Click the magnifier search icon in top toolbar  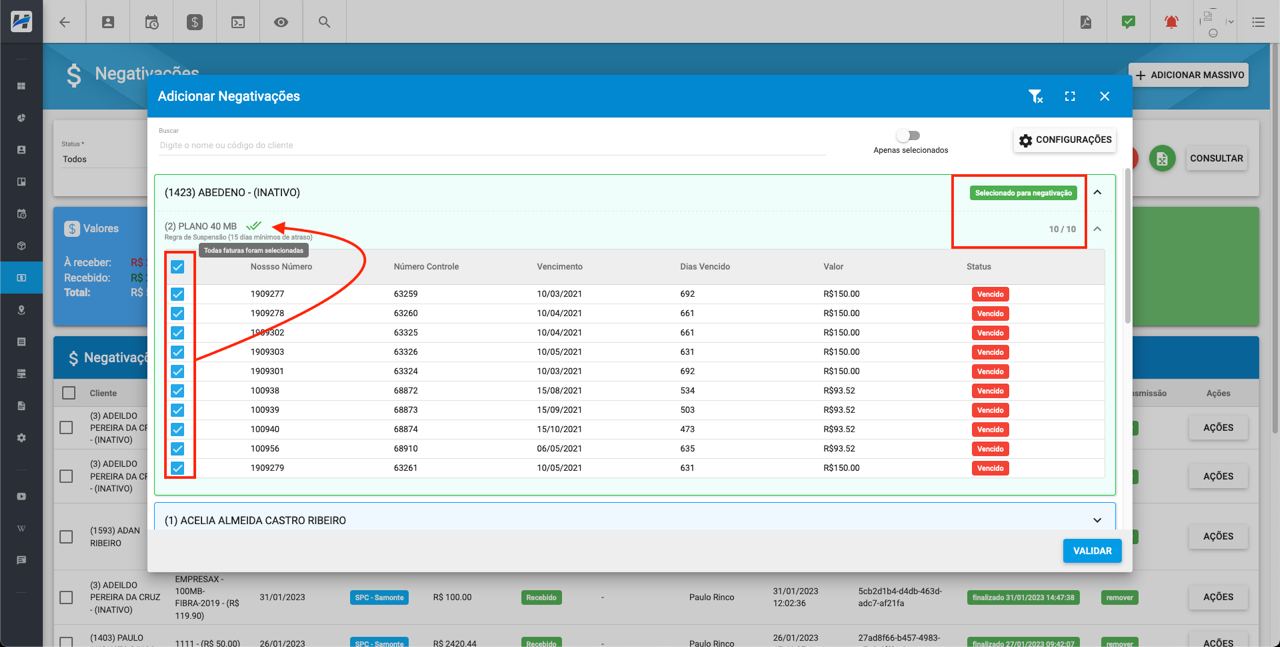[x=324, y=22]
